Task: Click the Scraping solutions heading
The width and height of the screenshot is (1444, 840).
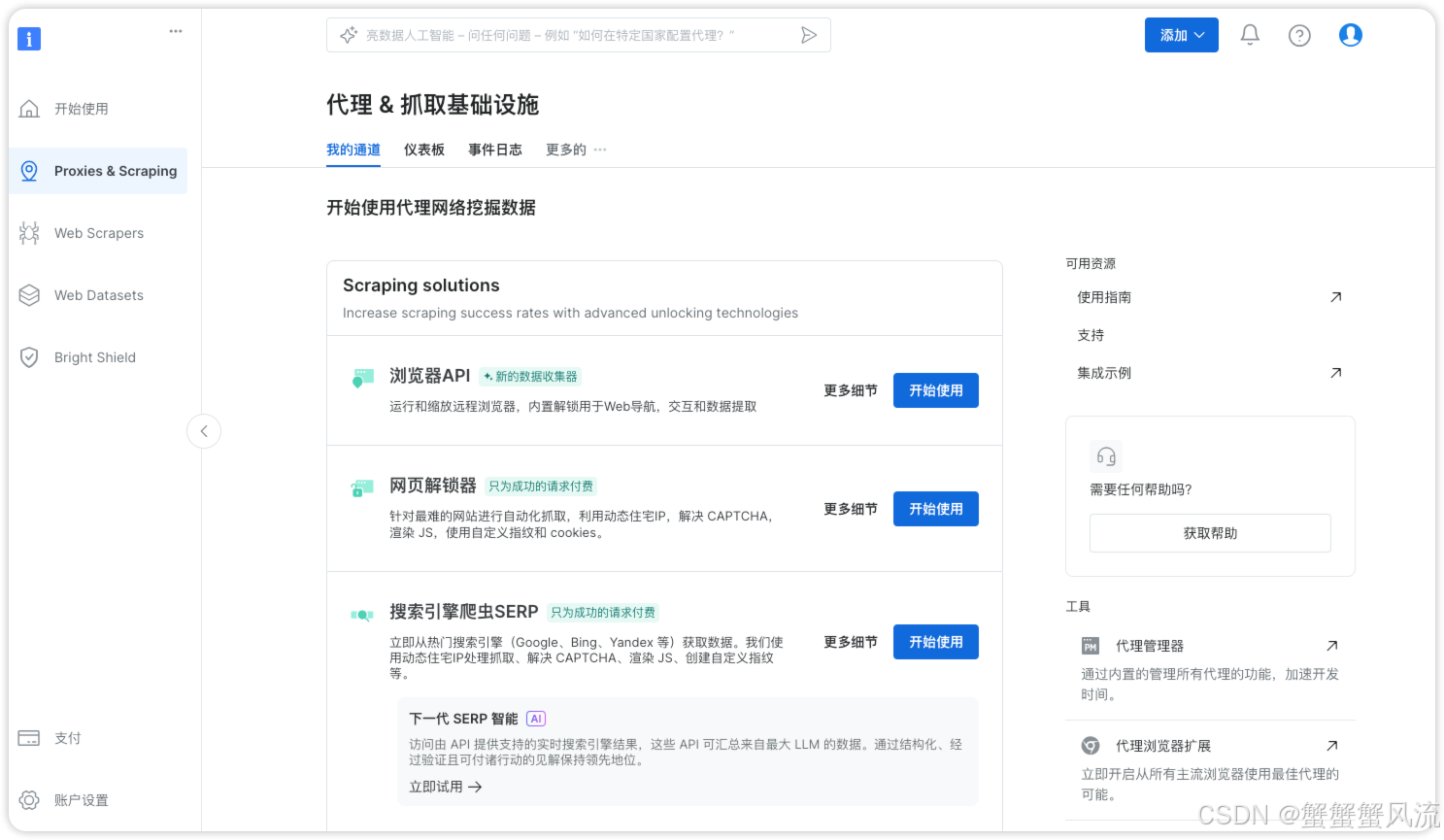Action: pyautogui.click(x=421, y=286)
